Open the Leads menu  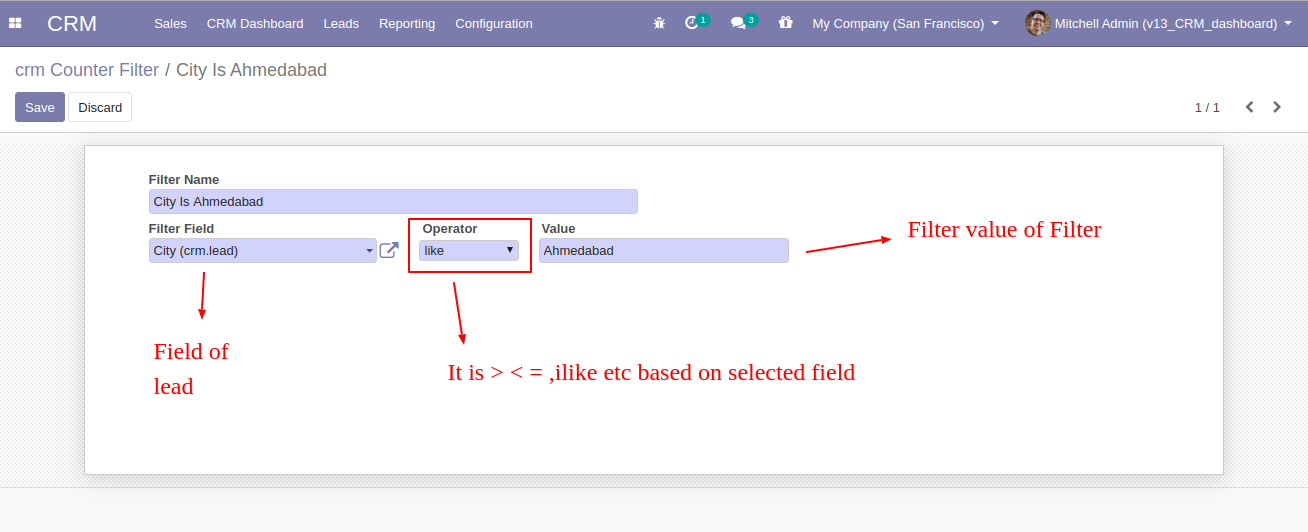pyautogui.click(x=341, y=23)
